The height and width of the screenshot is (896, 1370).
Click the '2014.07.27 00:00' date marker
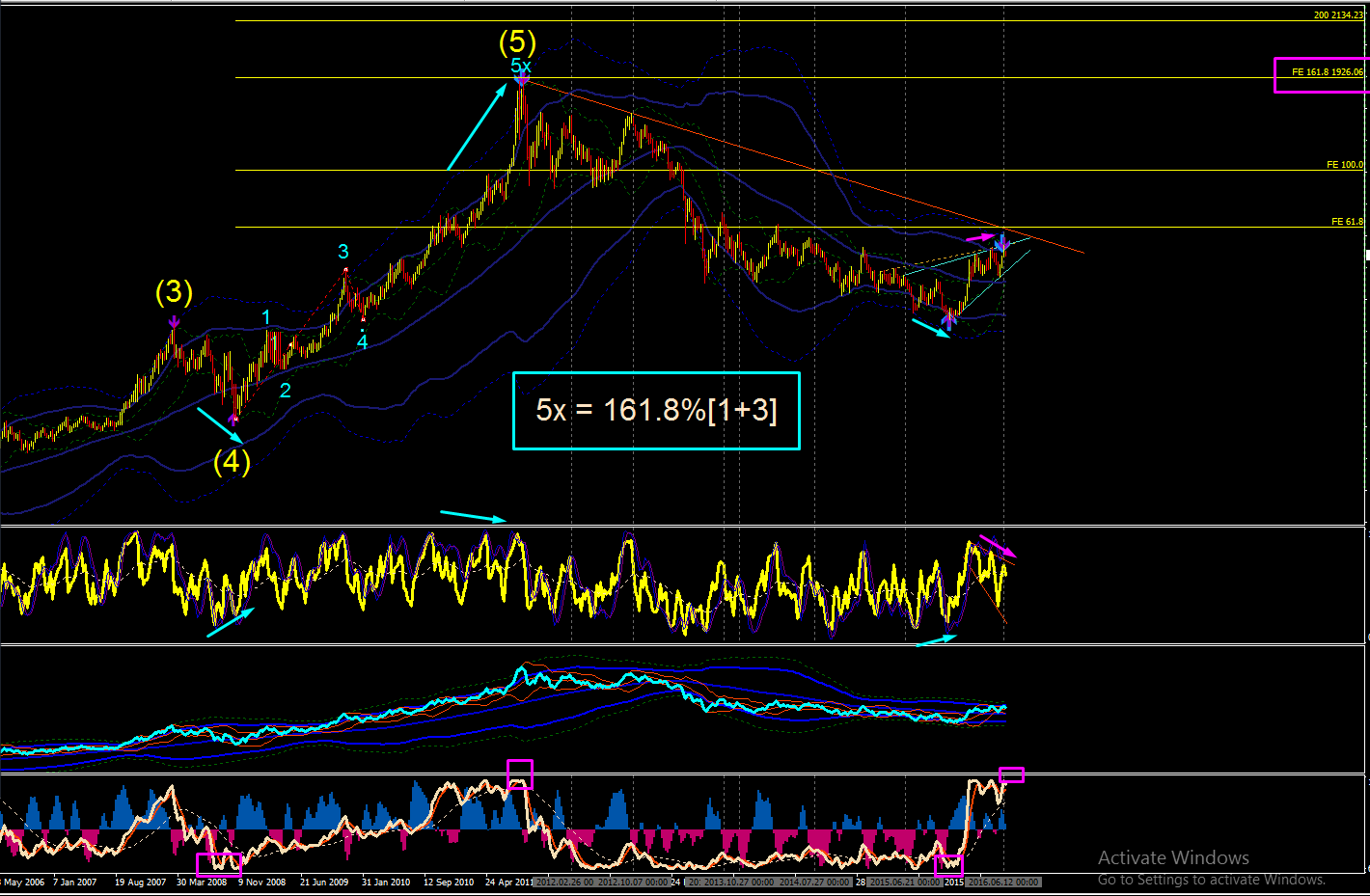[815, 882]
